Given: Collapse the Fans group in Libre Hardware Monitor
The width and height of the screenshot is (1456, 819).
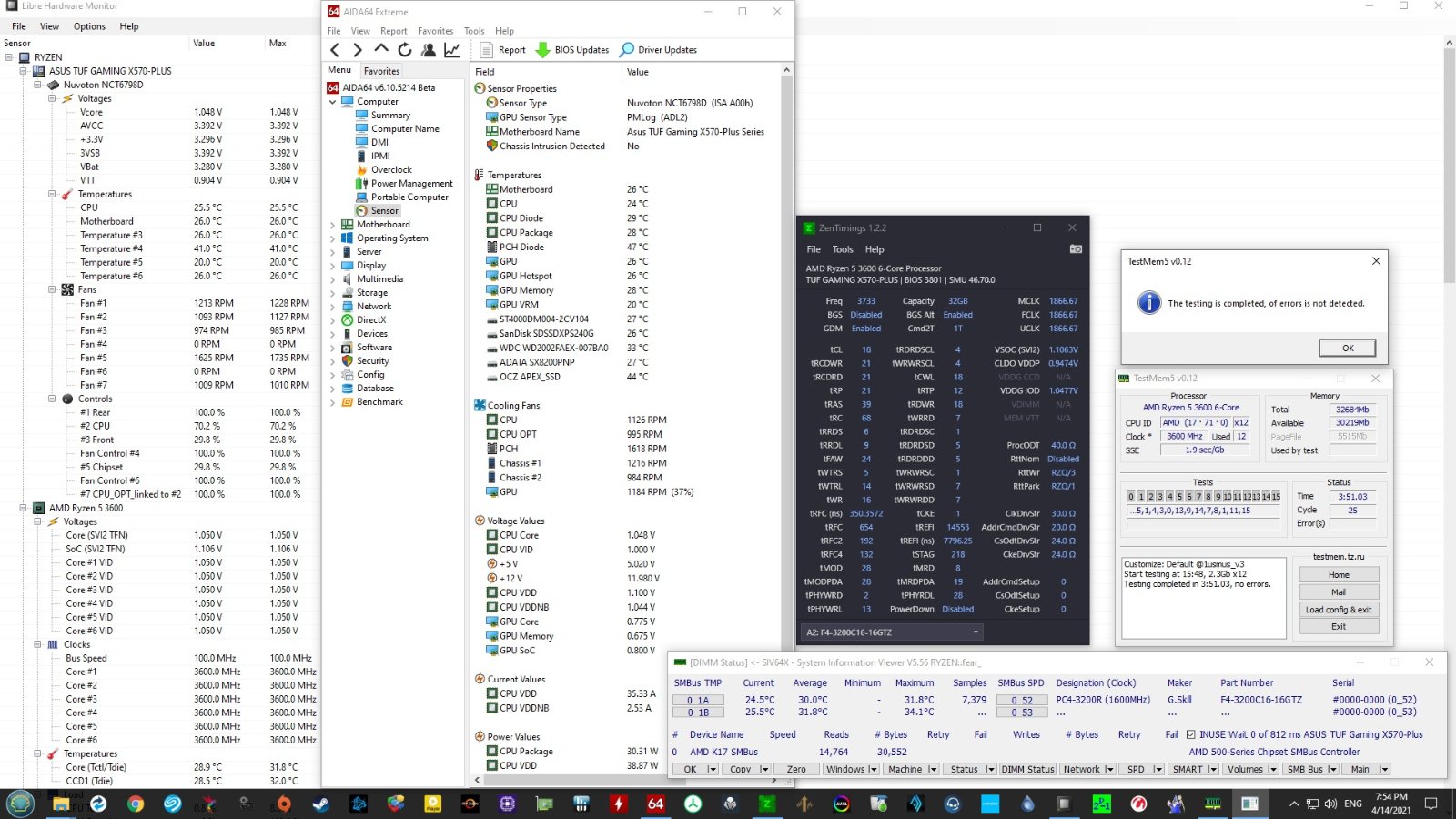Looking at the screenshot, I should pyautogui.click(x=52, y=289).
